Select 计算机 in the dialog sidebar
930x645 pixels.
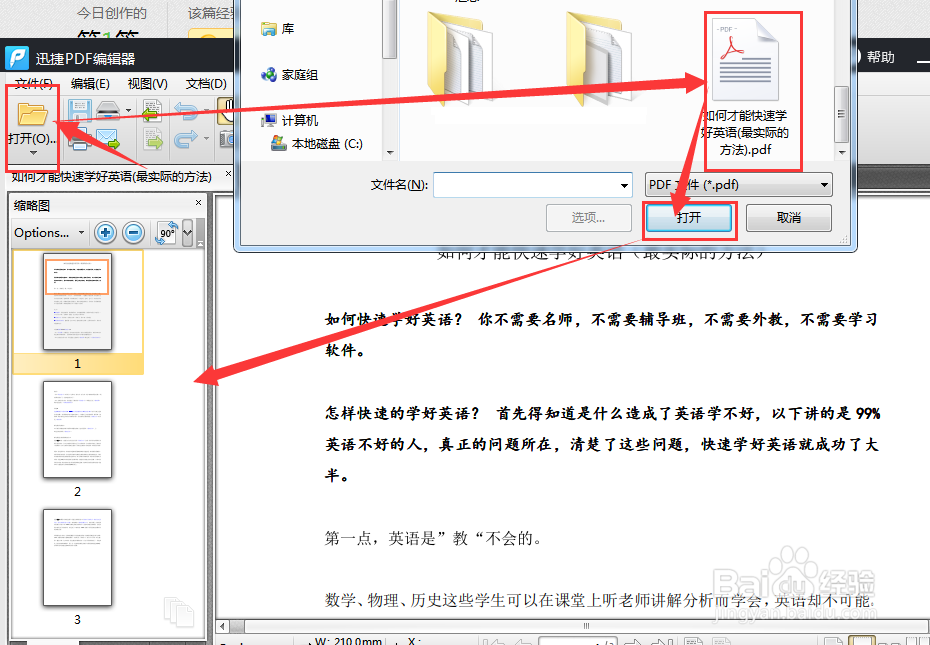point(289,120)
